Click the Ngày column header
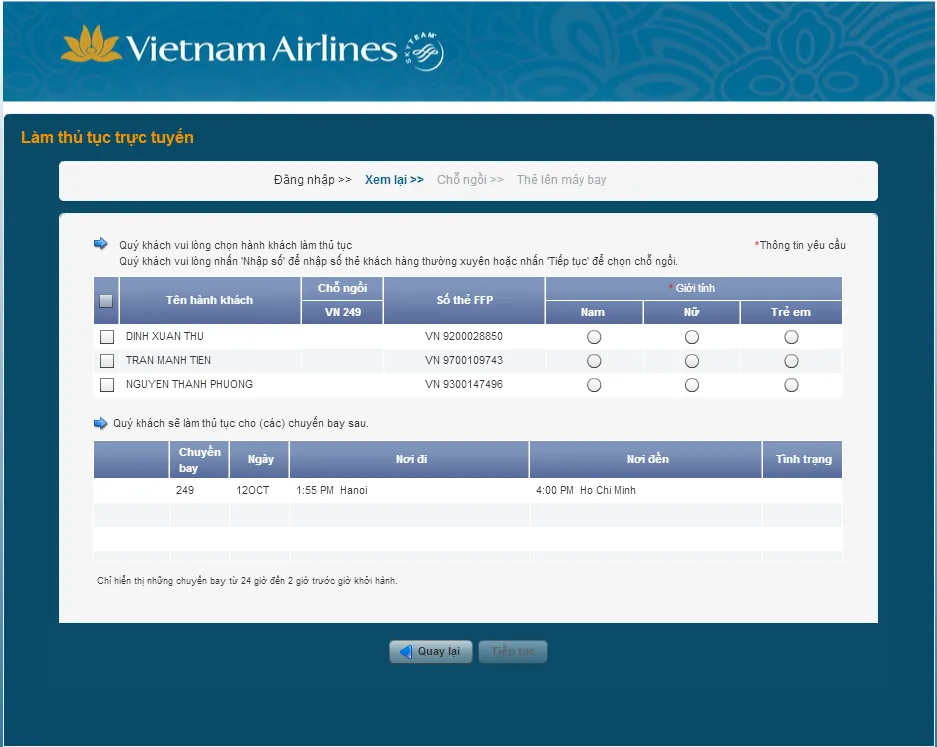Screen dimensions: 937x747 (x=260, y=460)
